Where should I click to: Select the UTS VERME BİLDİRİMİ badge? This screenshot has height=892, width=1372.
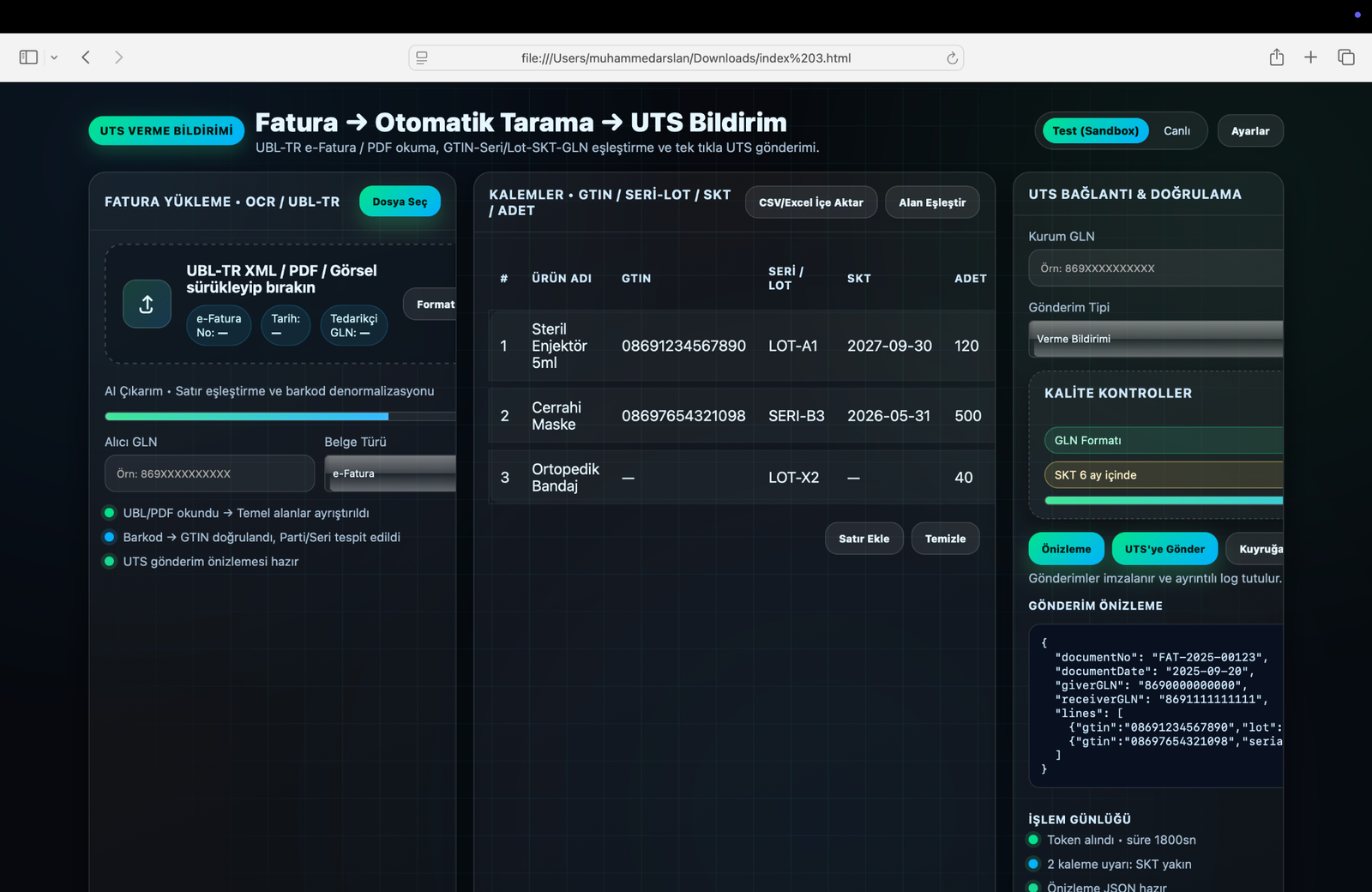pos(166,130)
